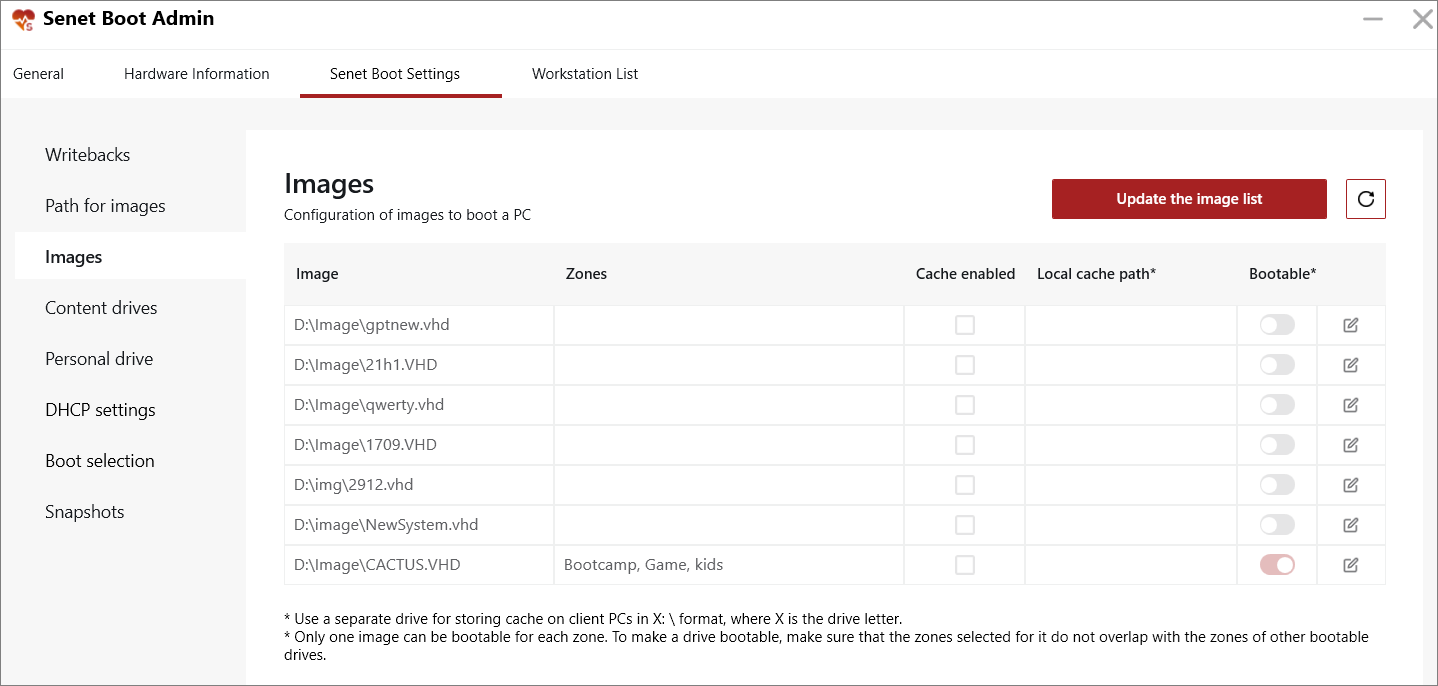Click the Bootcamp, Game, kids zones cell
The image size is (1438, 686).
coord(729,565)
